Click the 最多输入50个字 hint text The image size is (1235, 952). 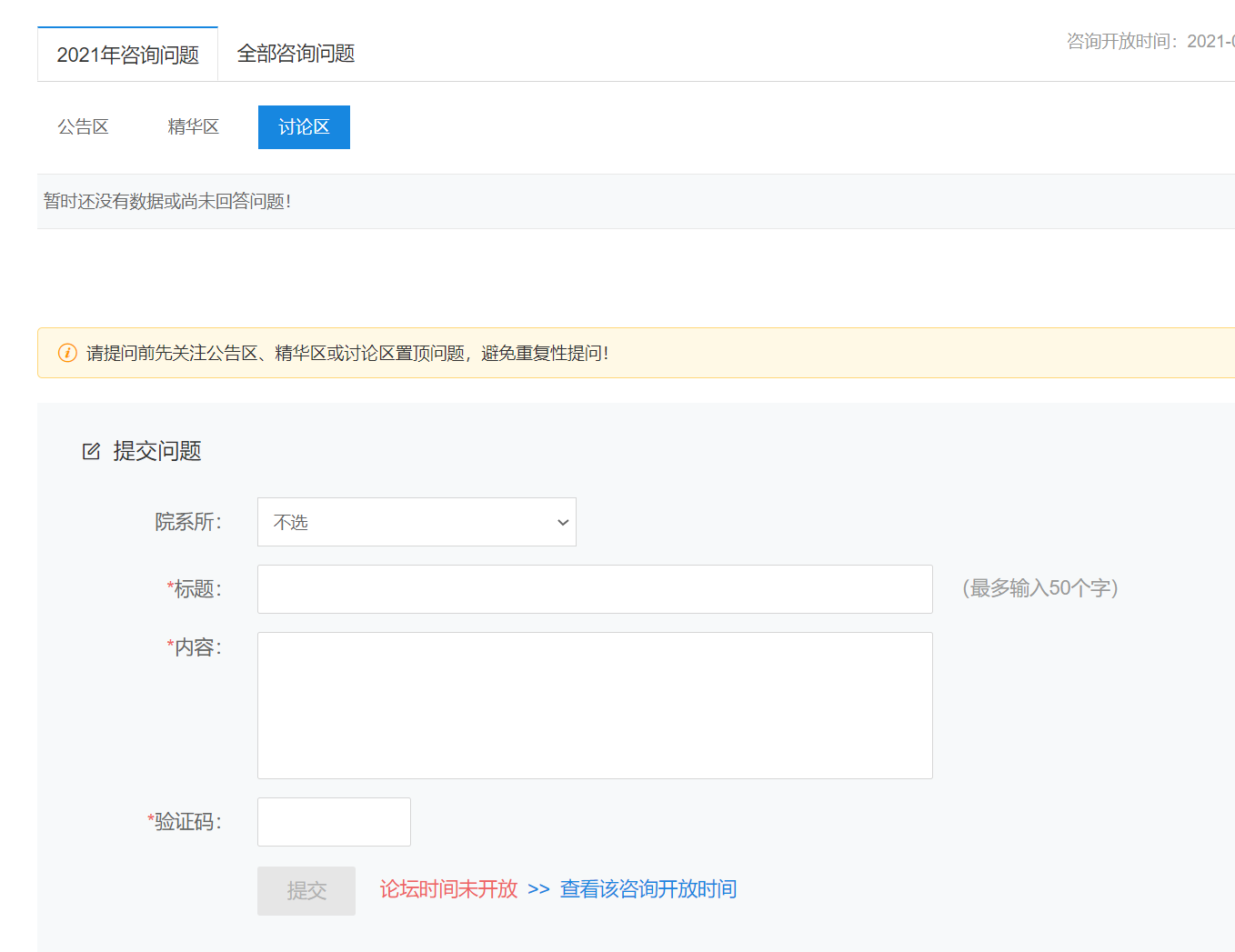pyautogui.click(x=1039, y=588)
